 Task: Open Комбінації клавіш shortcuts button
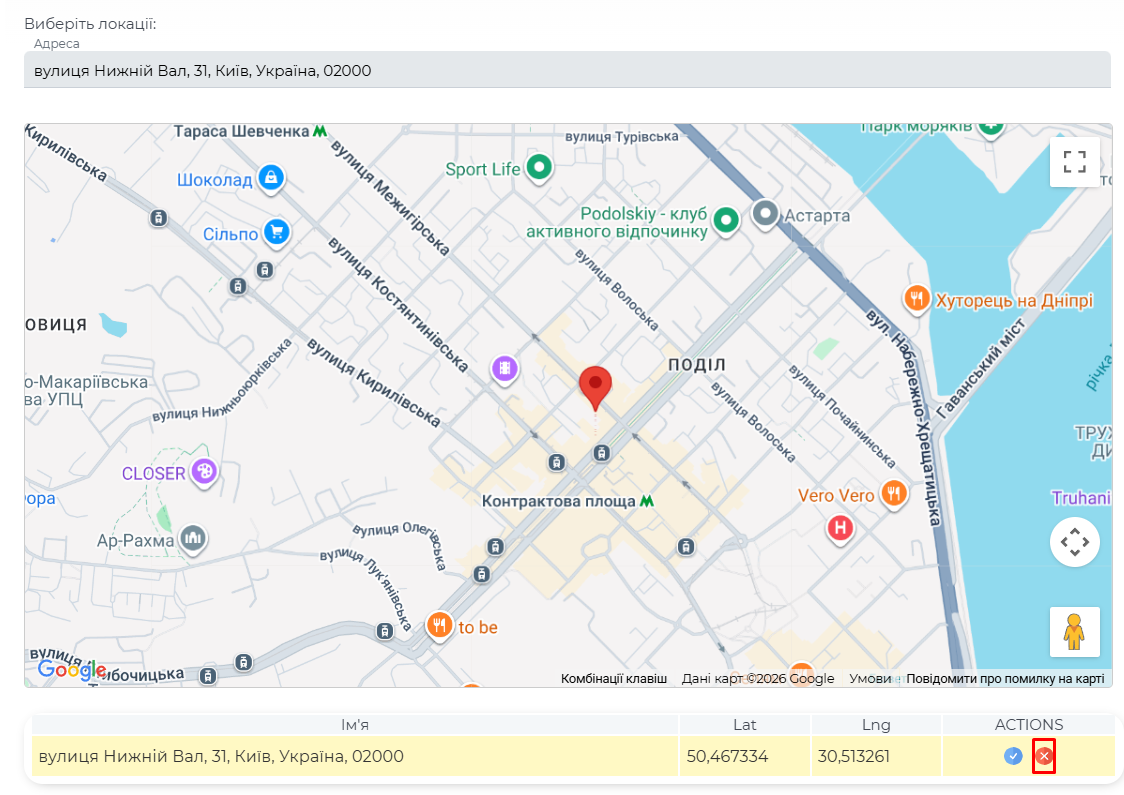click(613, 678)
